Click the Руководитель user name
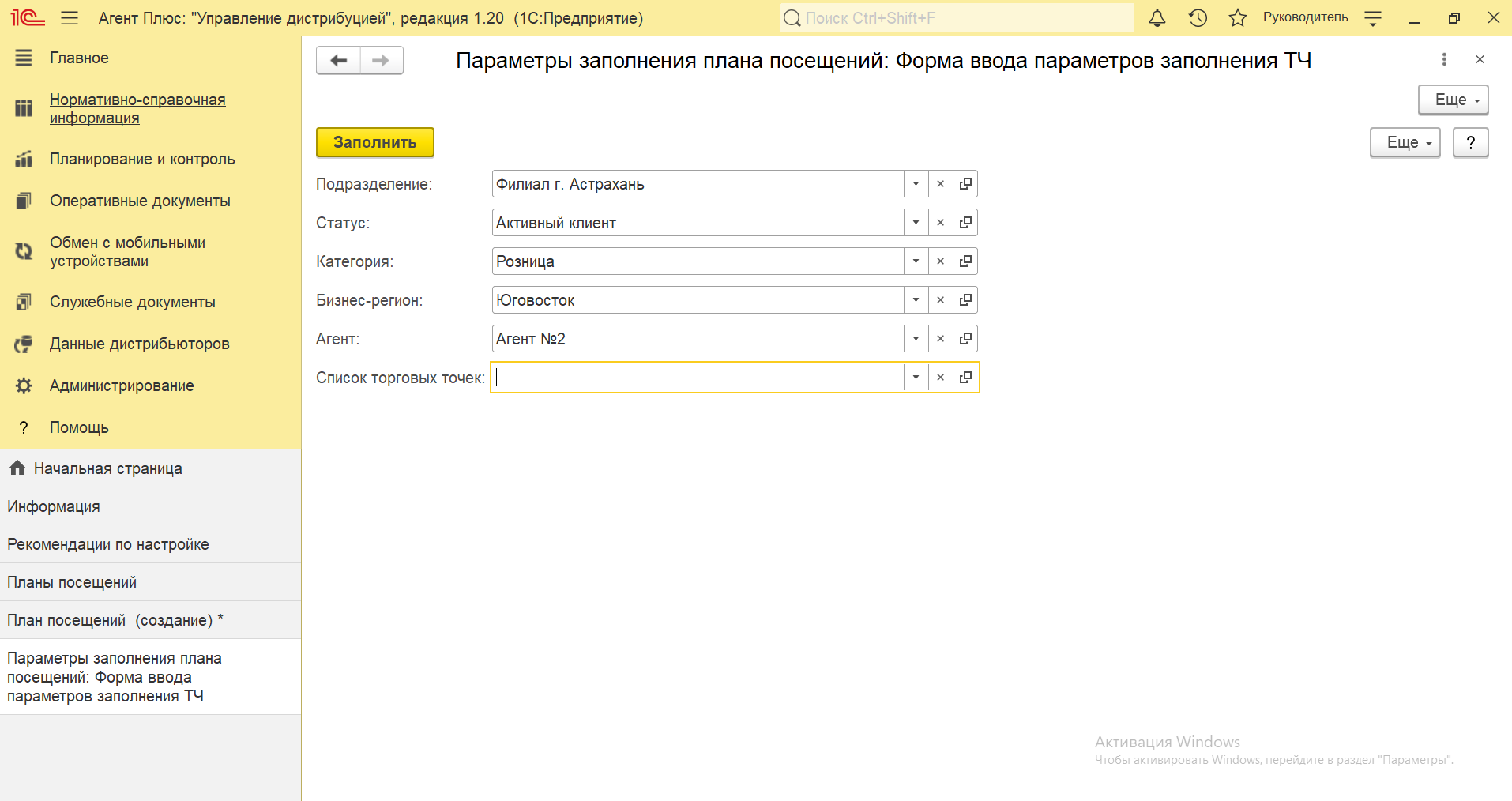The width and height of the screenshot is (1512, 801). 1305,17
